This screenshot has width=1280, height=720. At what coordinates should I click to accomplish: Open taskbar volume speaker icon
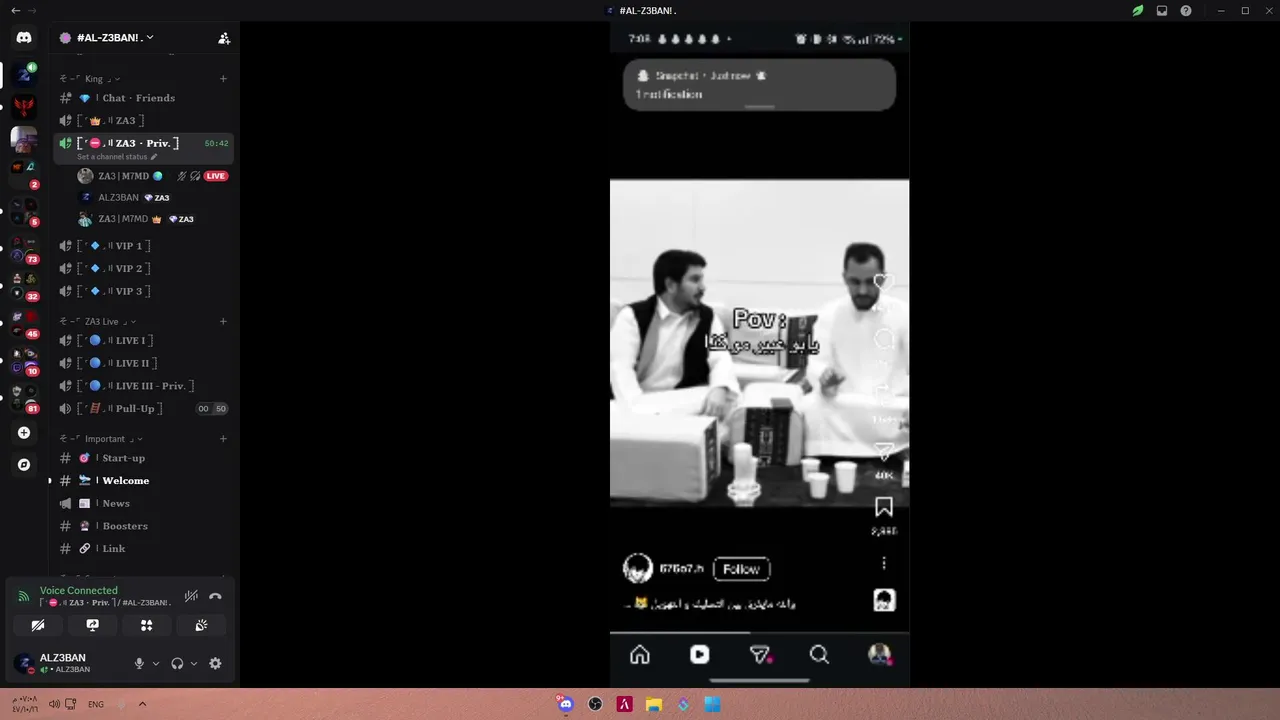[54, 704]
